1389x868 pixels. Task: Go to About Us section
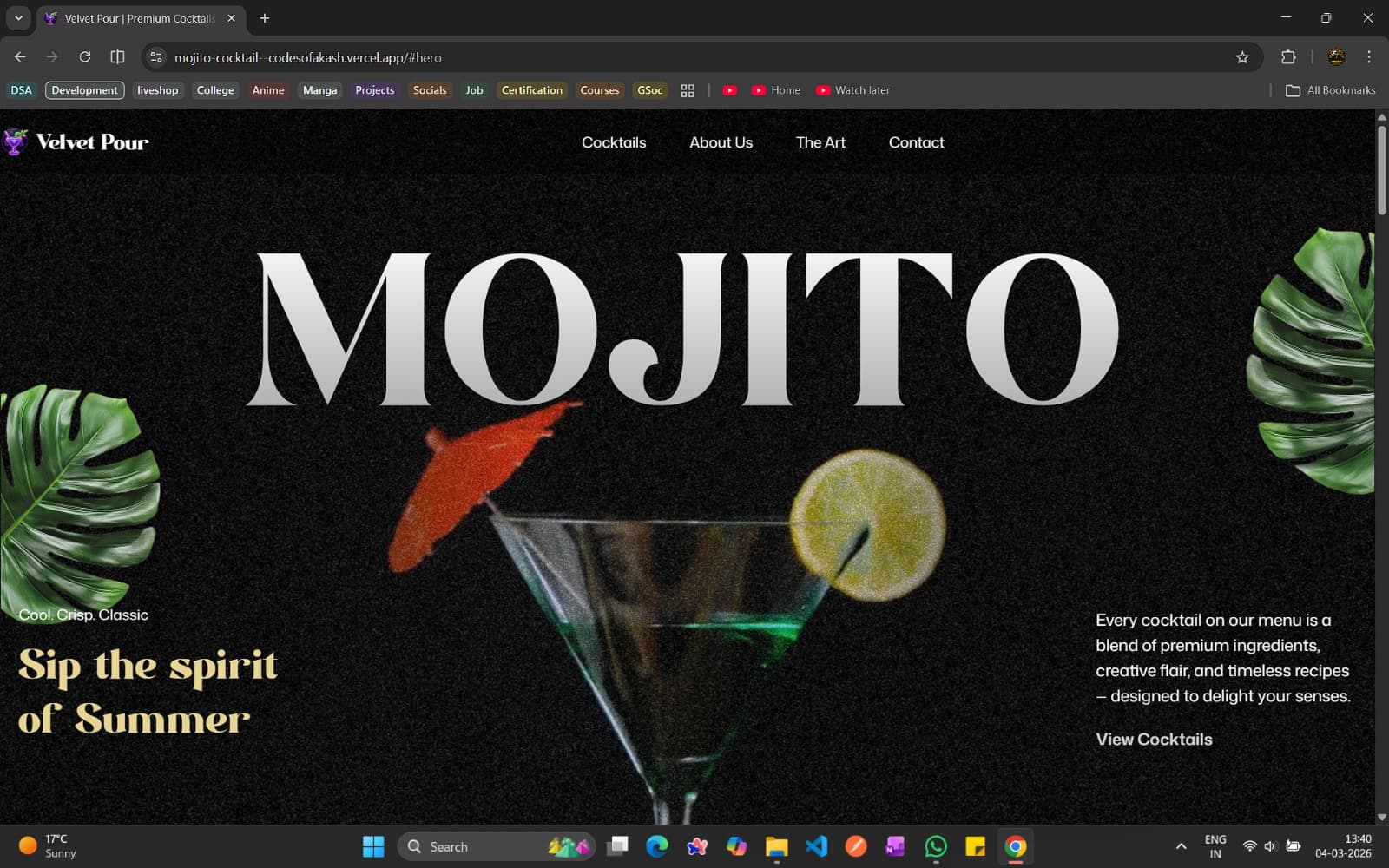point(721,142)
